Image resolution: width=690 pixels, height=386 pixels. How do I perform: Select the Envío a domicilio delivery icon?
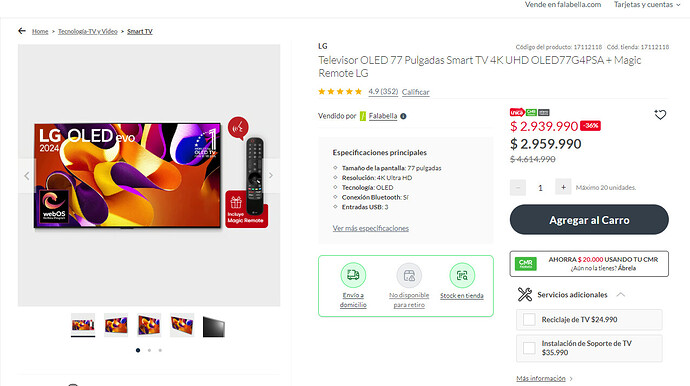tap(353, 275)
